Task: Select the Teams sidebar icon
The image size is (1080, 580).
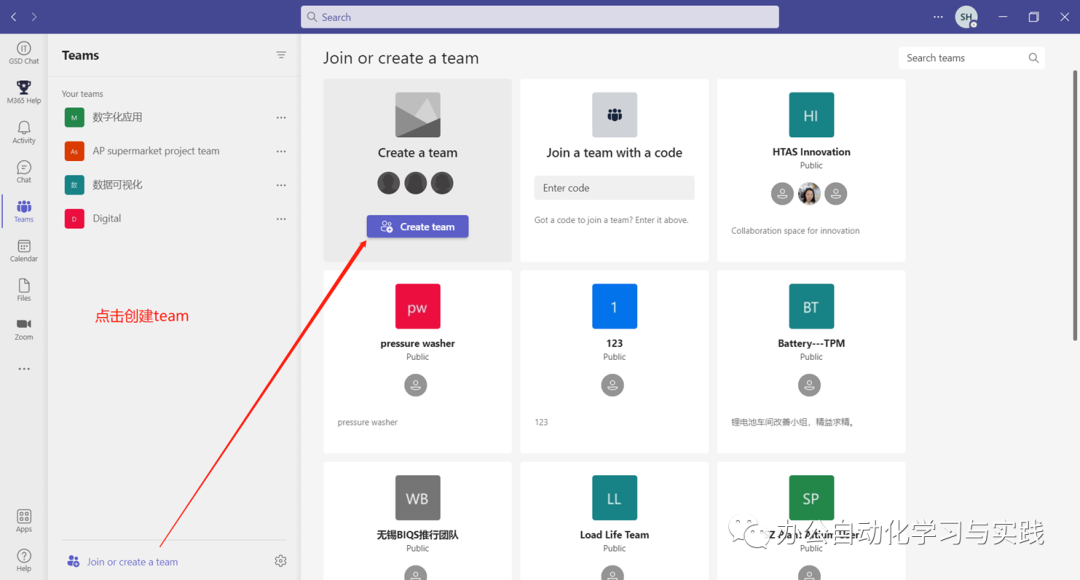Action: click(23, 211)
